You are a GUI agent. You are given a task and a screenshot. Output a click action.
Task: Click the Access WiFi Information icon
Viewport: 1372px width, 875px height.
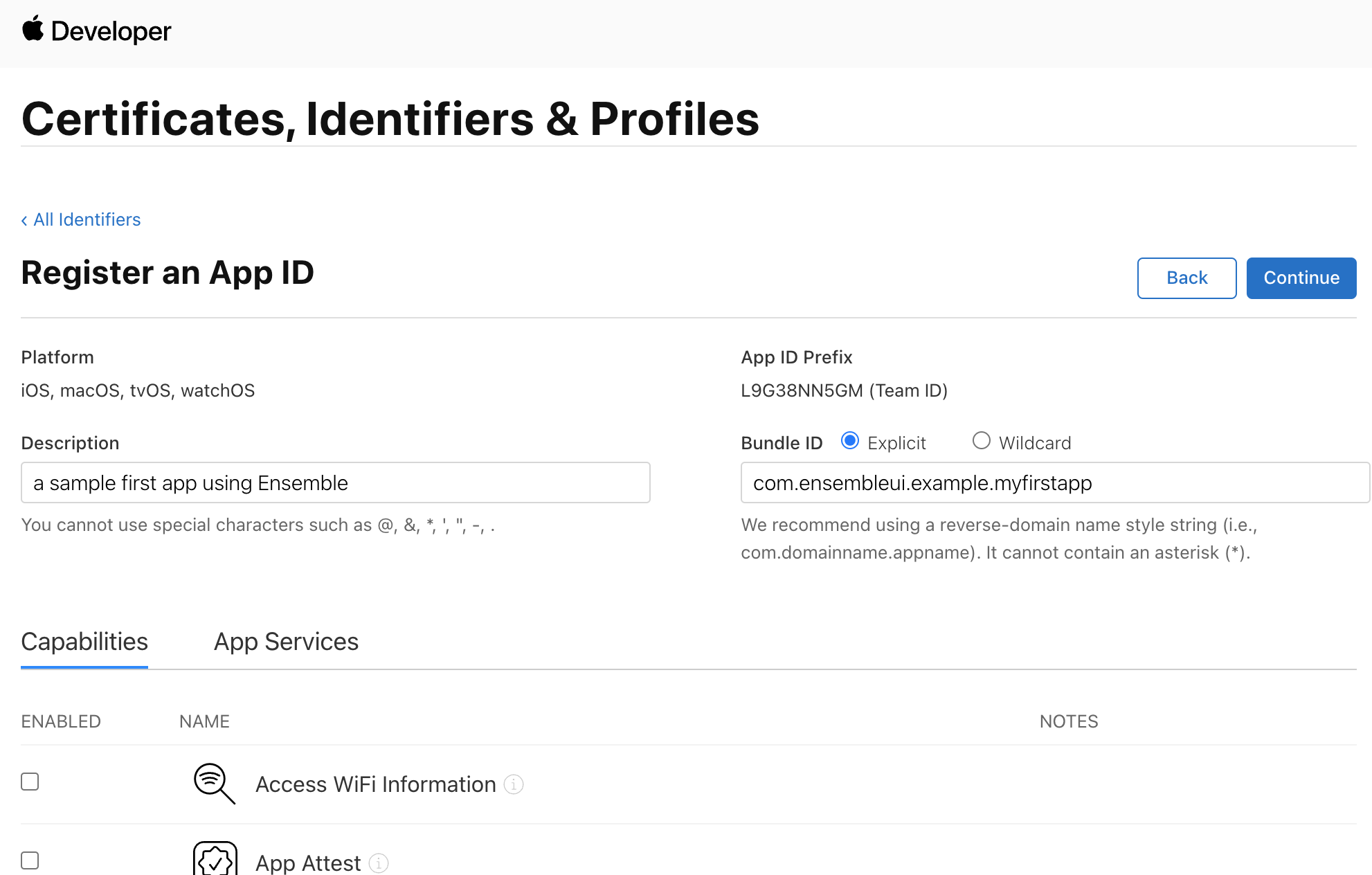pos(212,783)
